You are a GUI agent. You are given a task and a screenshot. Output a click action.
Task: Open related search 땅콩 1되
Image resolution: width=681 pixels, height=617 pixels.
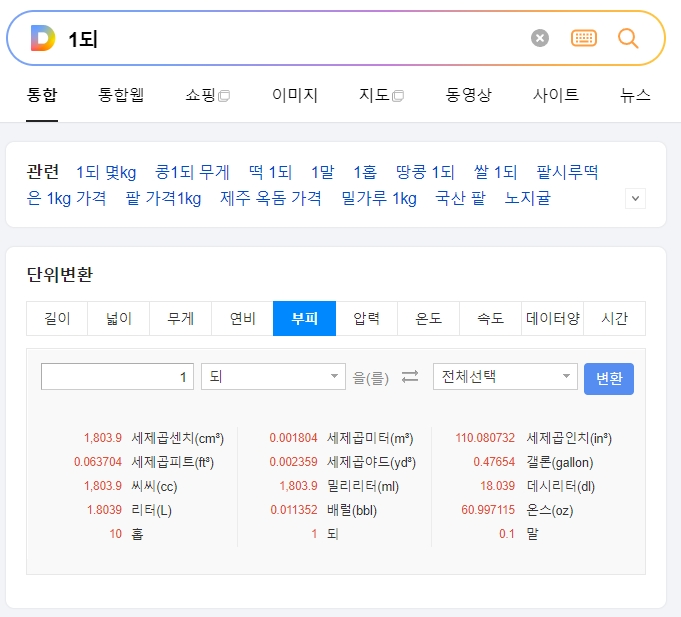click(425, 172)
